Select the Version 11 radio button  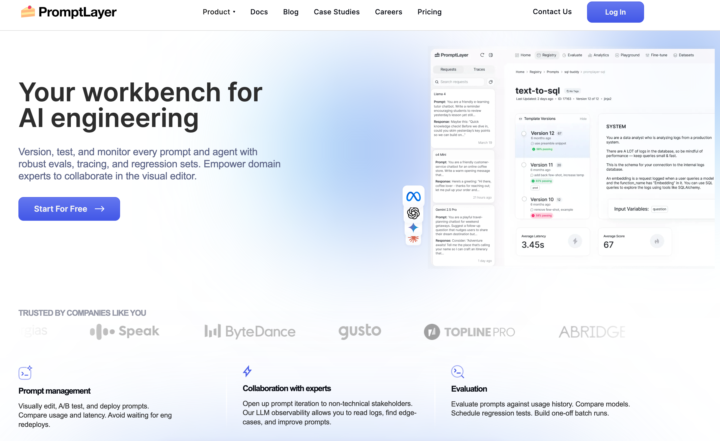523,165
